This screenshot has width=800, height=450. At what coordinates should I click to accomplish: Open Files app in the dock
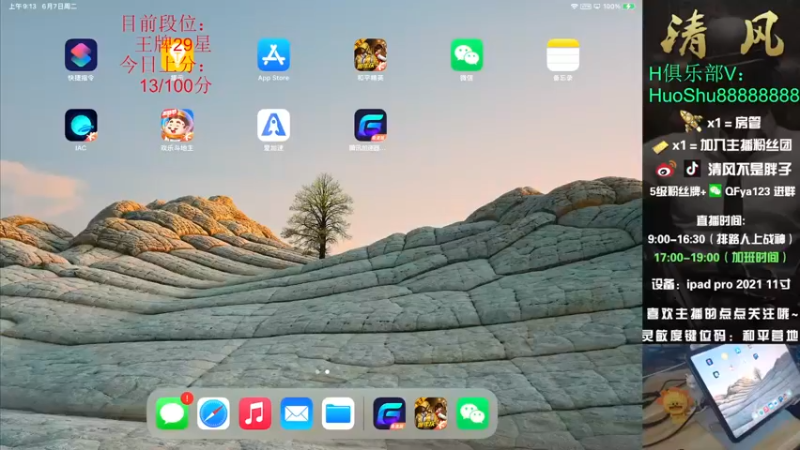[338, 413]
